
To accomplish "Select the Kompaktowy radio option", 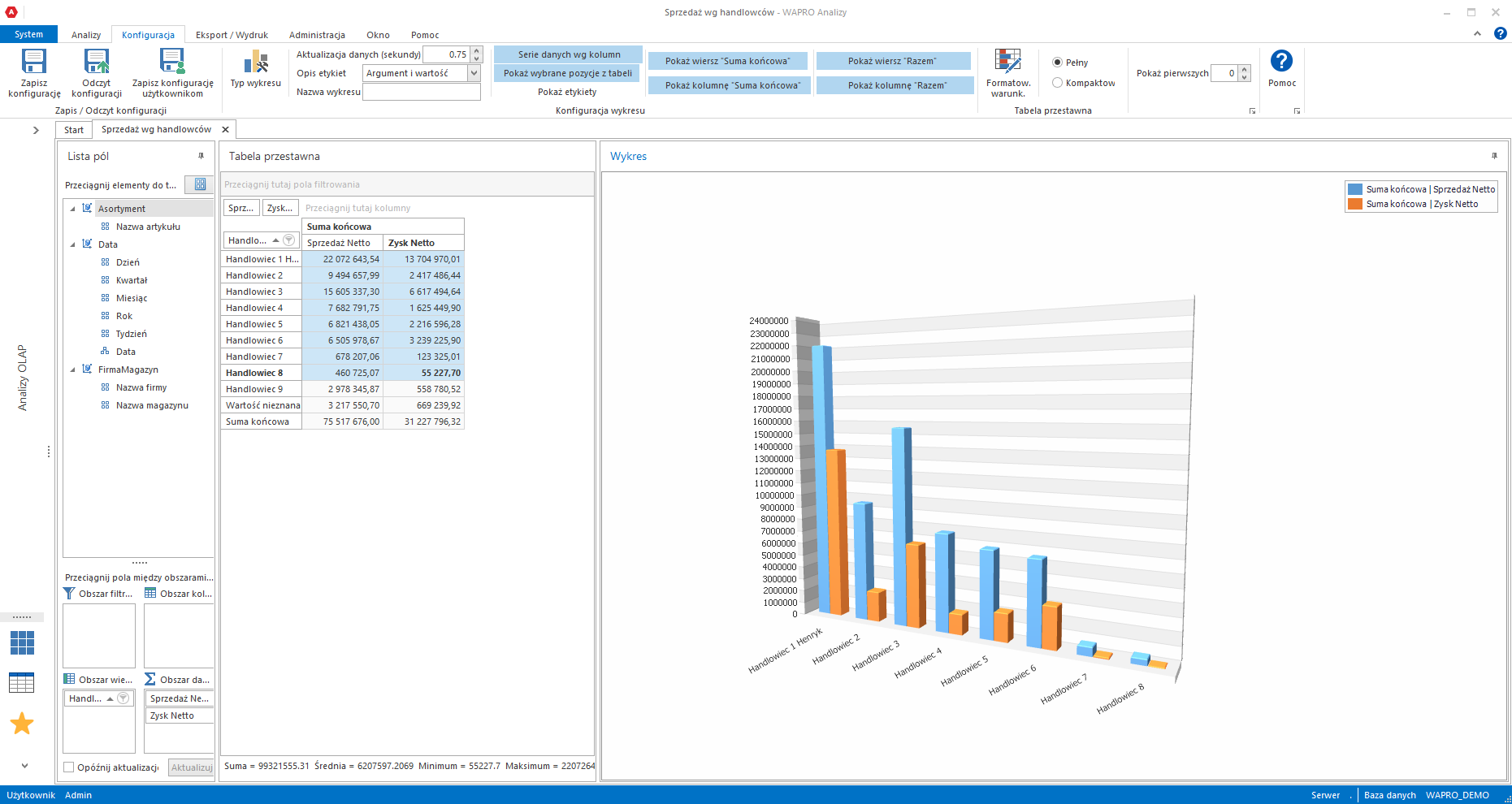I will pos(1057,83).
